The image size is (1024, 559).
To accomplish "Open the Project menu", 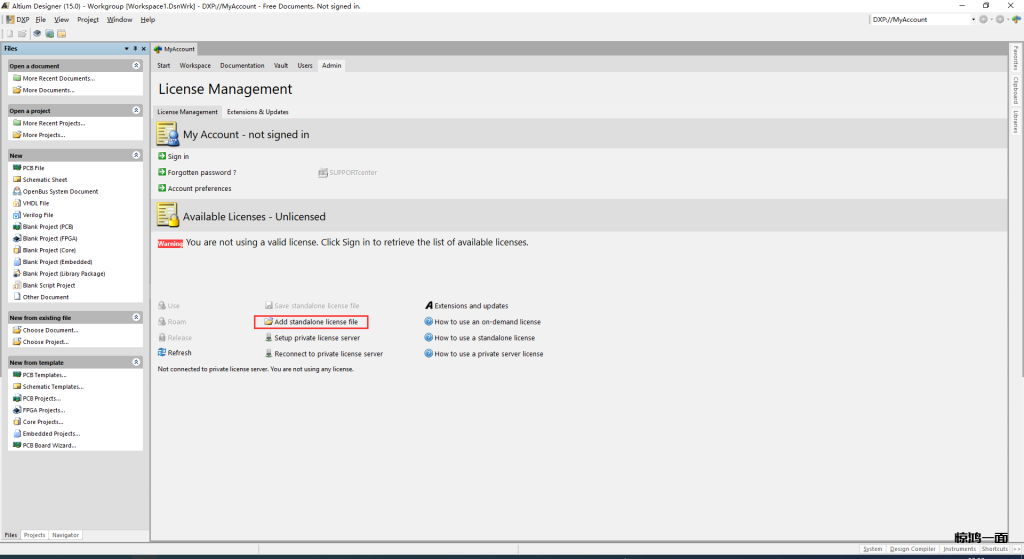I will tap(88, 19).
